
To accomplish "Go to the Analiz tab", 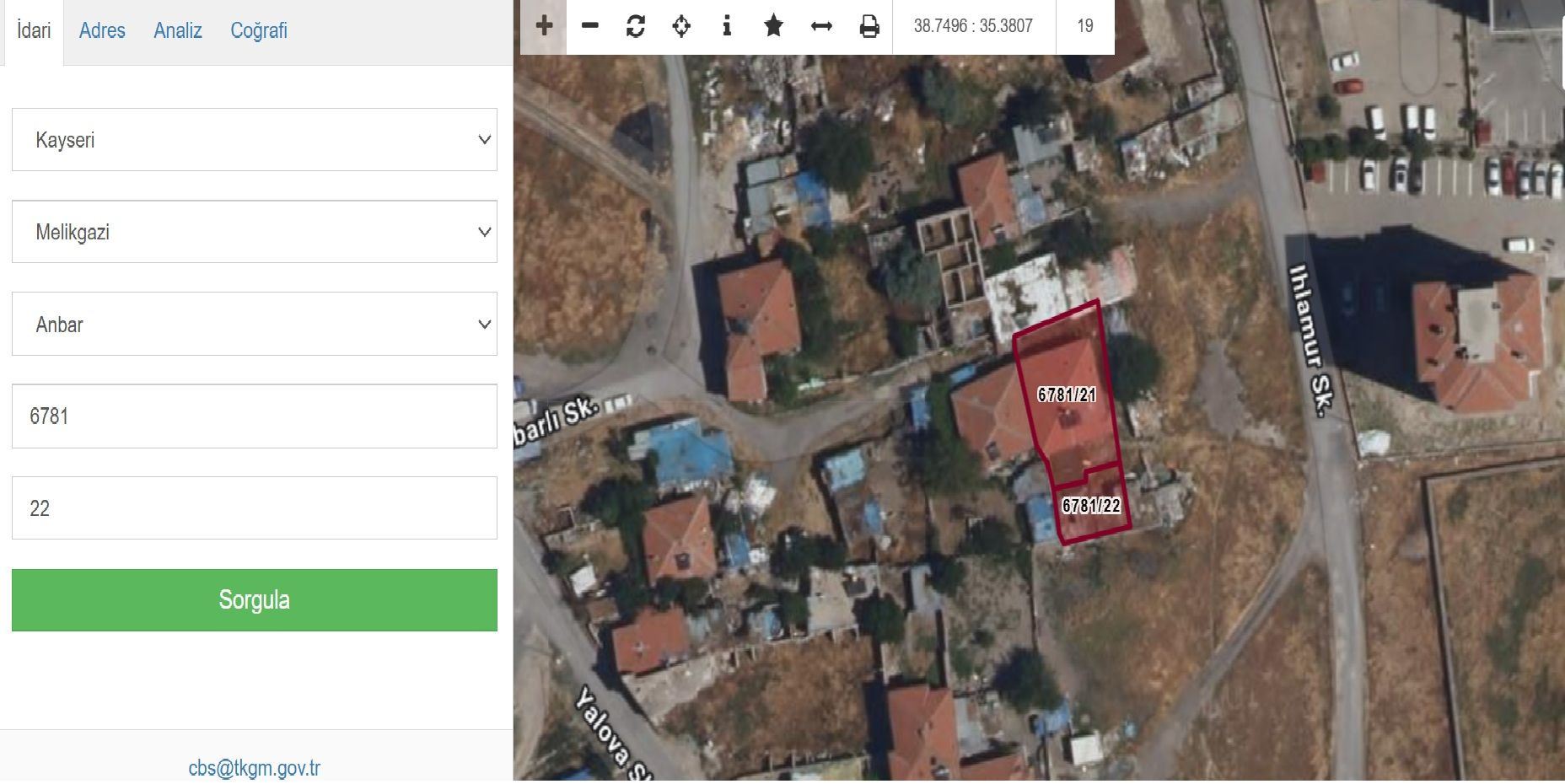I will [178, 31].
